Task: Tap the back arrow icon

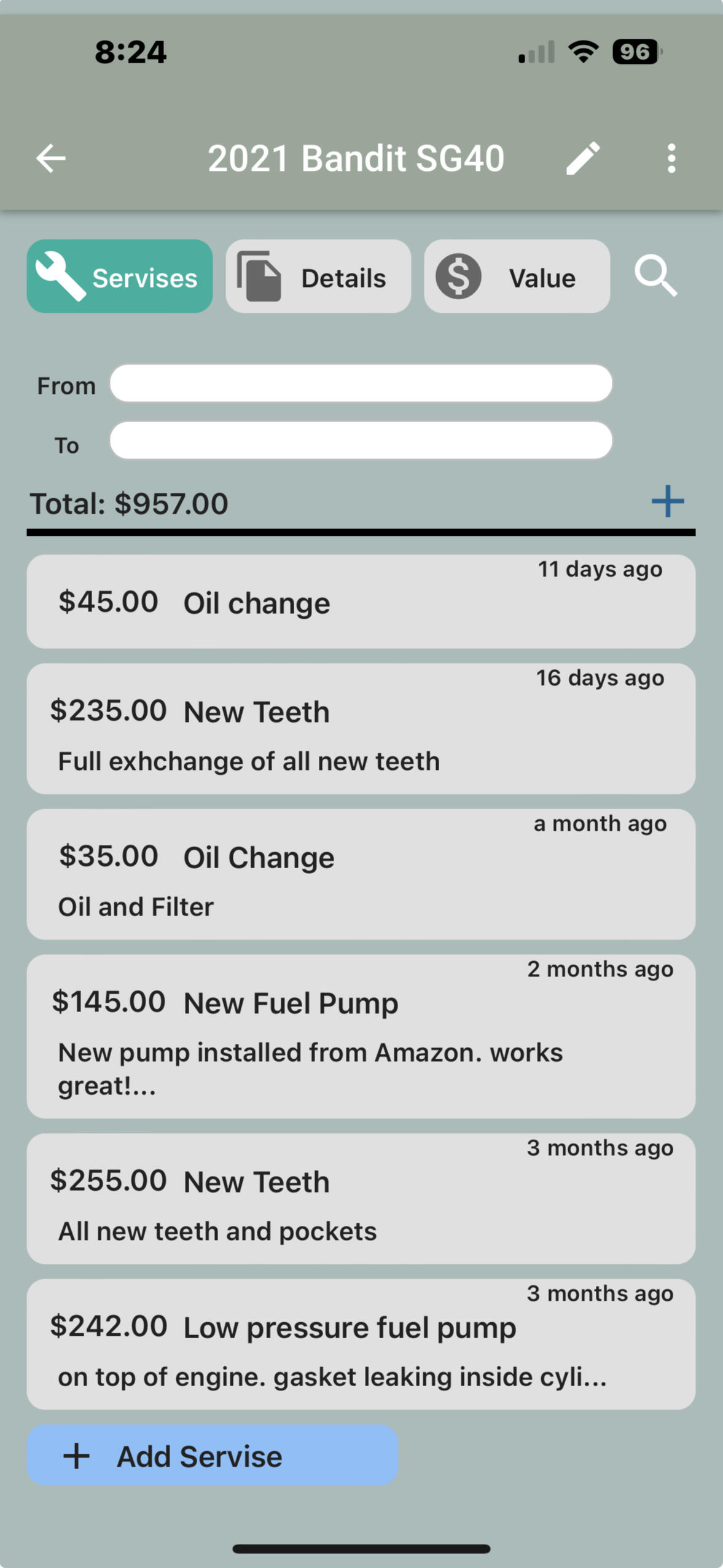Action: [51, 159]
